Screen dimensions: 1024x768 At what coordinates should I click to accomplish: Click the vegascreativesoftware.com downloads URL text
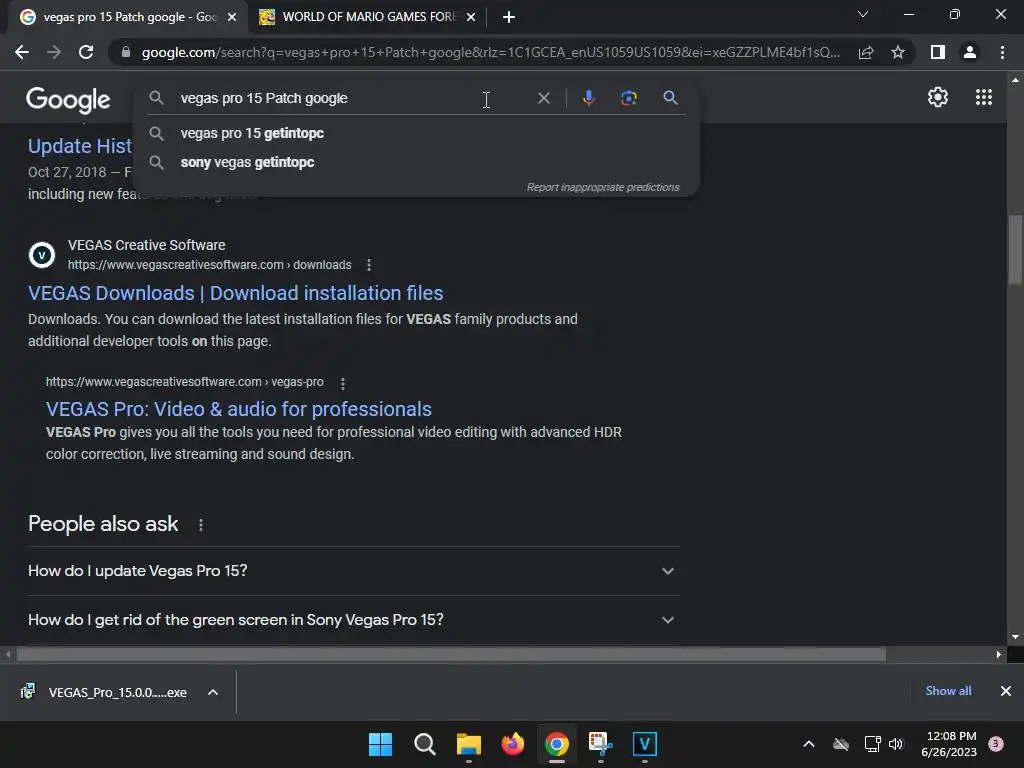coord(210,265)
